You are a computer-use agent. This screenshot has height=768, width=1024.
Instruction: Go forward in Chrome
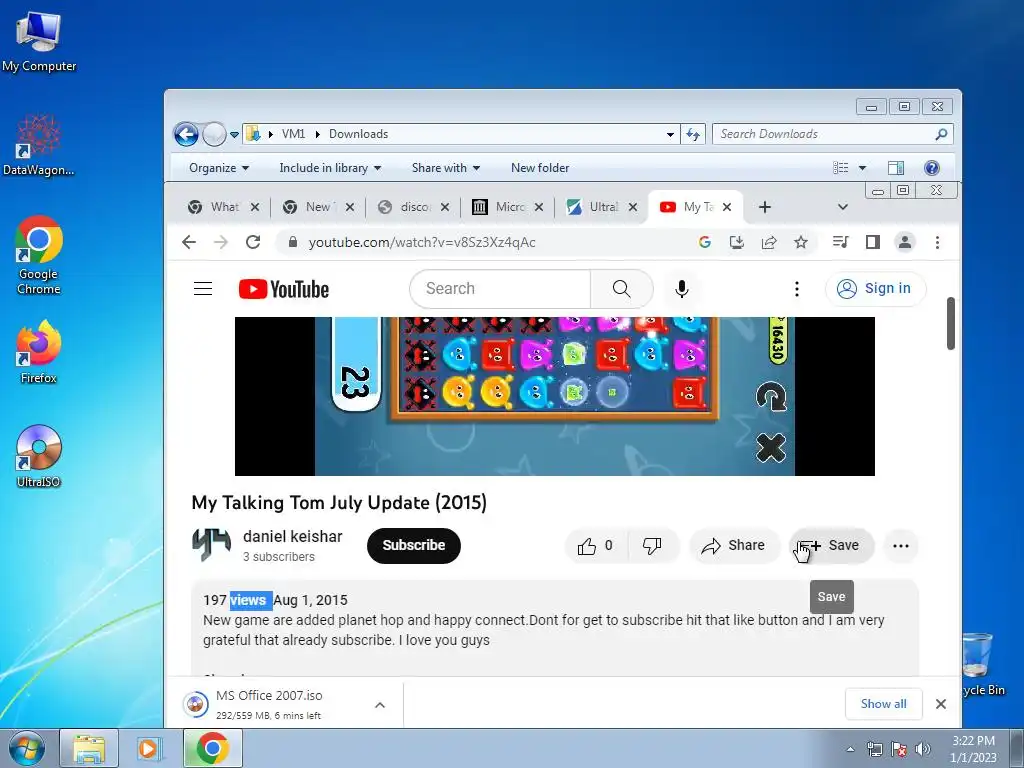coord(221,242)
